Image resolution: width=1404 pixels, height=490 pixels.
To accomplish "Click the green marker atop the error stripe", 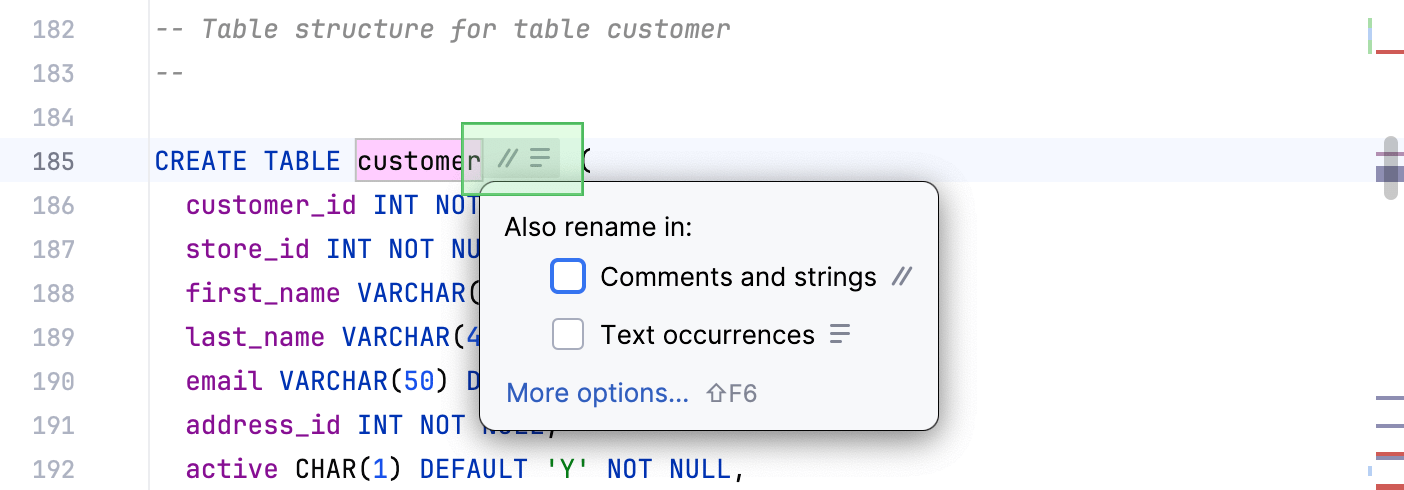I will [1369, 35].
